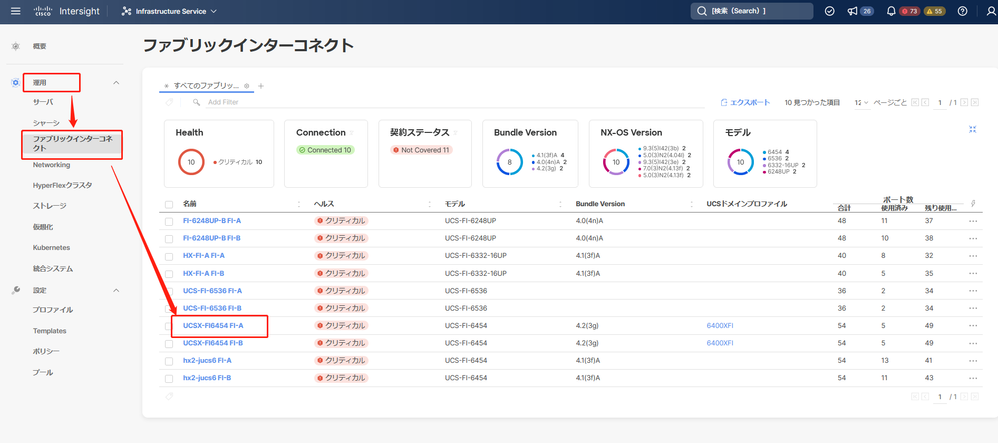Image resolution: width=998 pixels, height=443 pixels.
Task: Show the 73 critical alarms badge
Action: tap(910, 11)
